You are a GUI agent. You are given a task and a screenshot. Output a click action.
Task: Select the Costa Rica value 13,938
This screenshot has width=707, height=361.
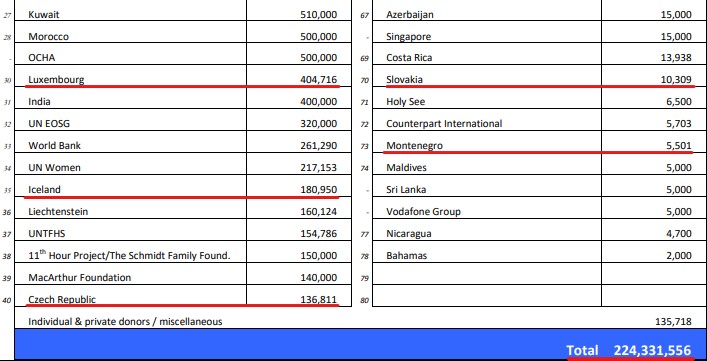675,58
